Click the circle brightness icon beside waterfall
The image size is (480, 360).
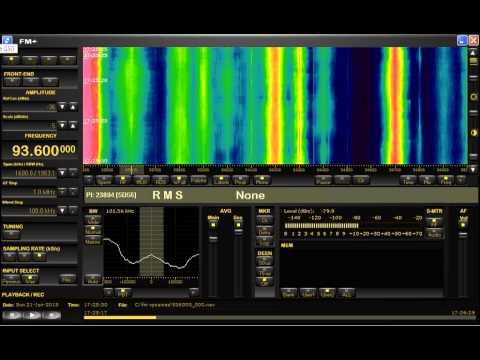473,97
